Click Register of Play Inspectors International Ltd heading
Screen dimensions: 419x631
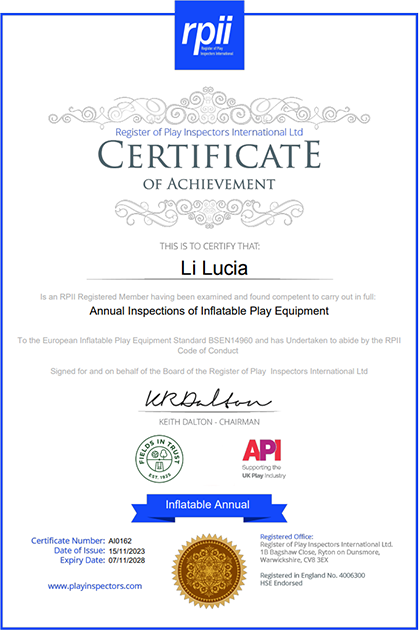(x=209, y=132)
